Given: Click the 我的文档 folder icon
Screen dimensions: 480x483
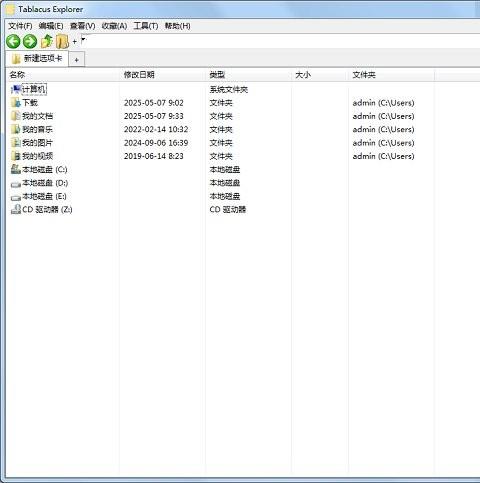Looking at the screenshot, I should click(x=16, y=116).
